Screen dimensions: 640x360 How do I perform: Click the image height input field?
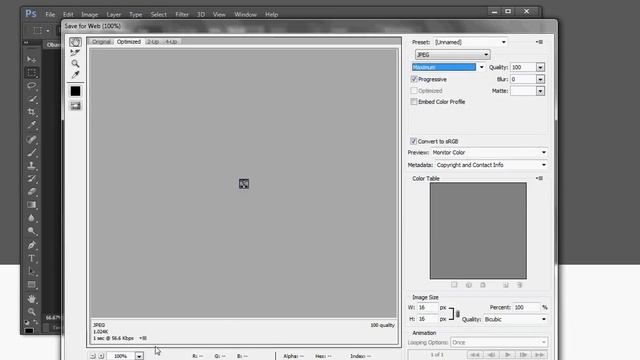pyautogui.click(x=427, y=319)
